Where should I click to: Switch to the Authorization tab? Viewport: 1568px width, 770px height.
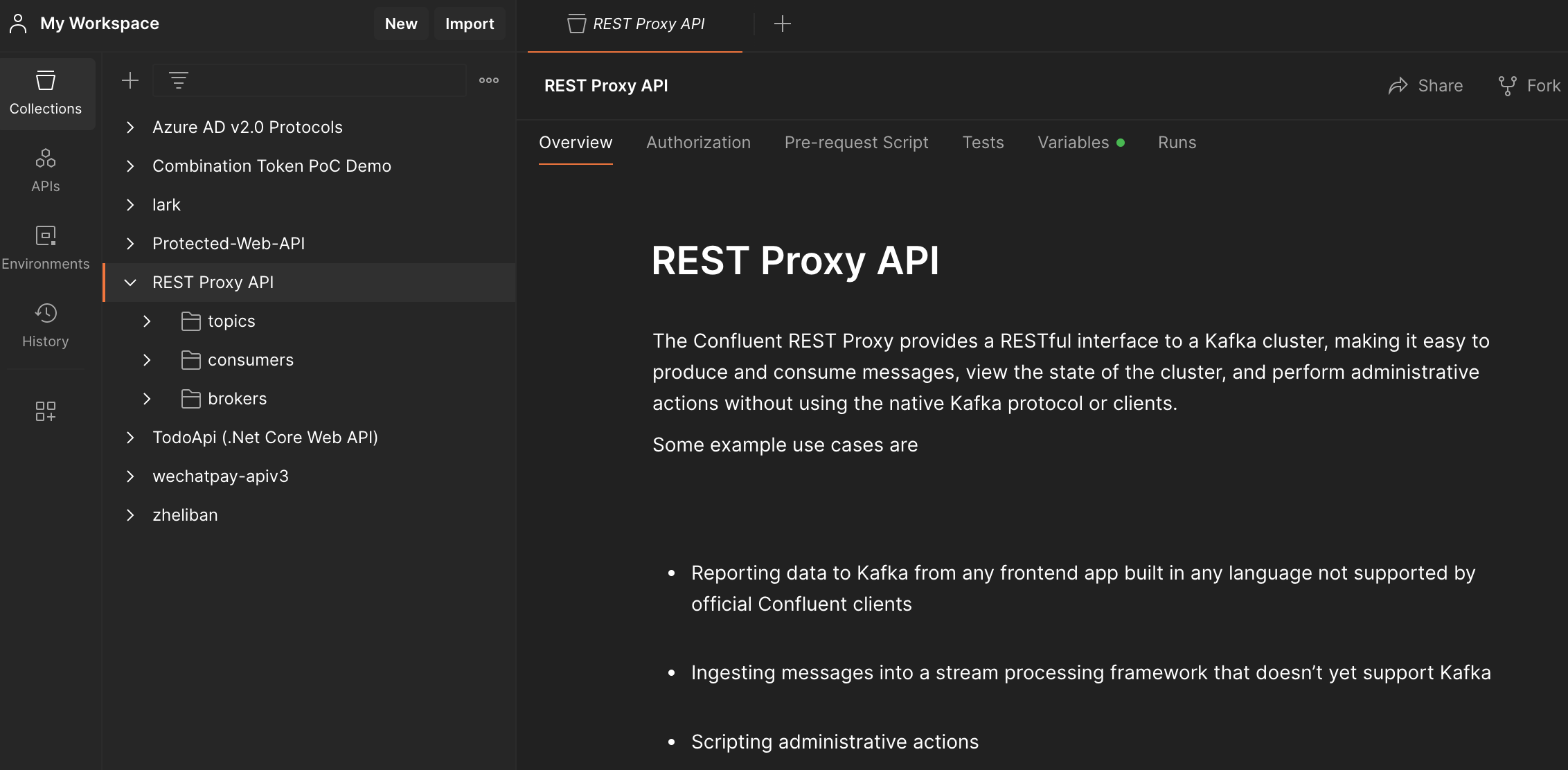click(x=698, y=143)
